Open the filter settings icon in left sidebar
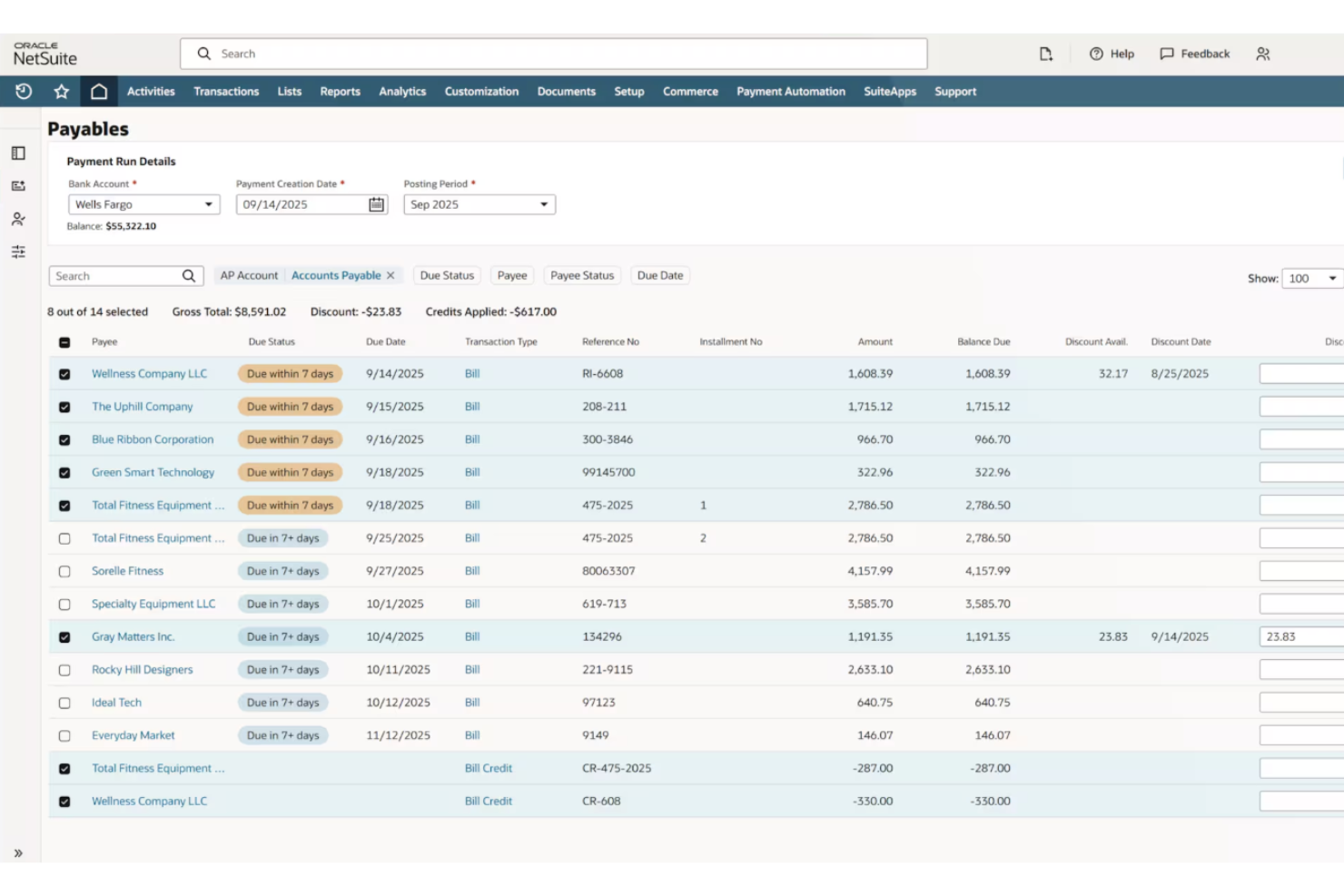1344x896 pixels. tap(18, 251)
